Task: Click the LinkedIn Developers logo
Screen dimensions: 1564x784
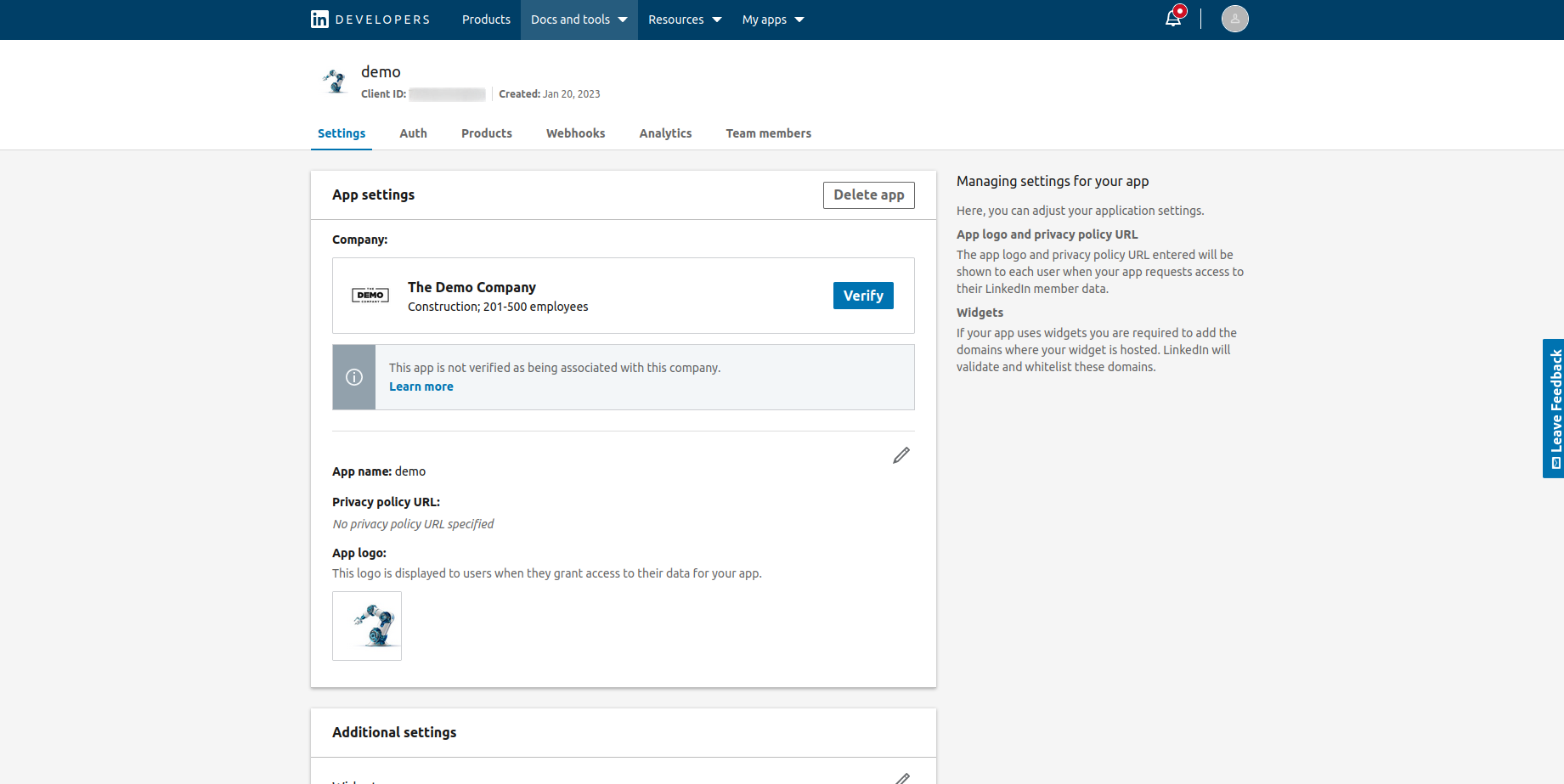Action: click(x=370, y=20)
